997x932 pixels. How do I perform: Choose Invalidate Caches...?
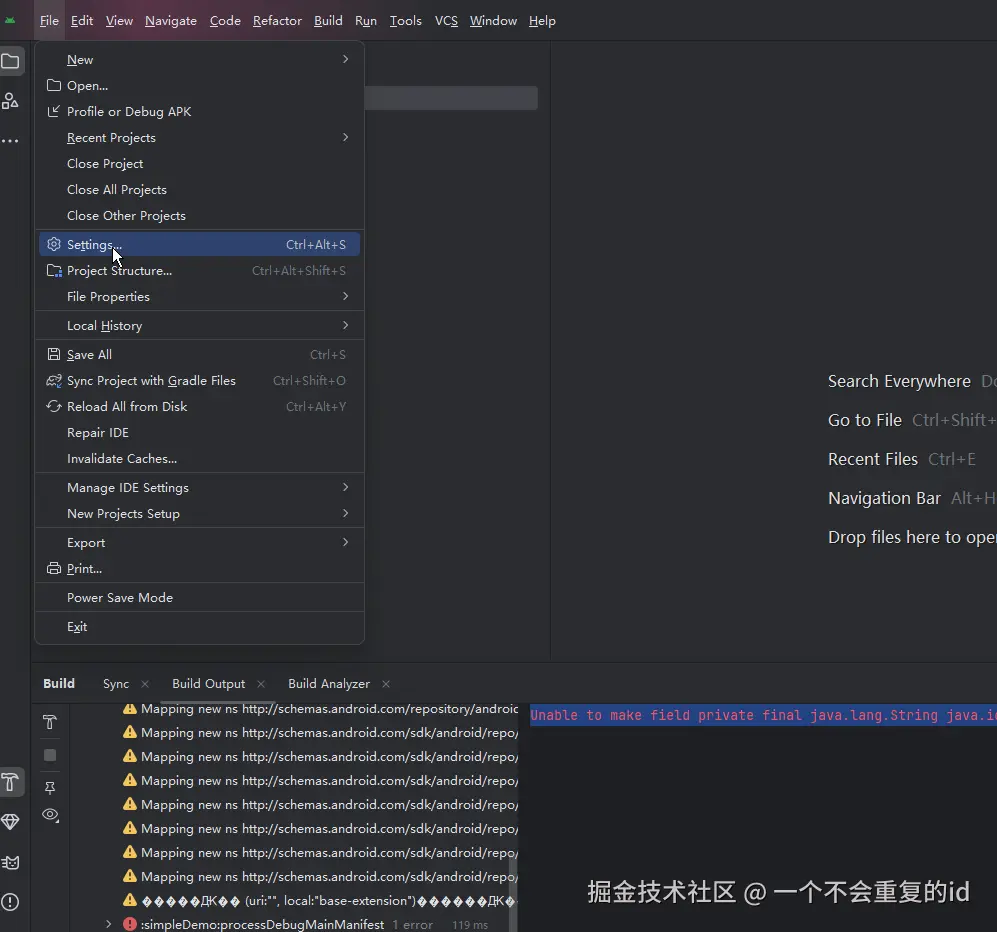point(200,458)
